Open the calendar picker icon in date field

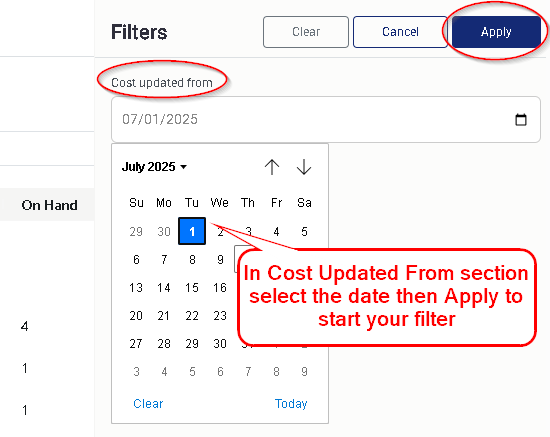(521, 120)
